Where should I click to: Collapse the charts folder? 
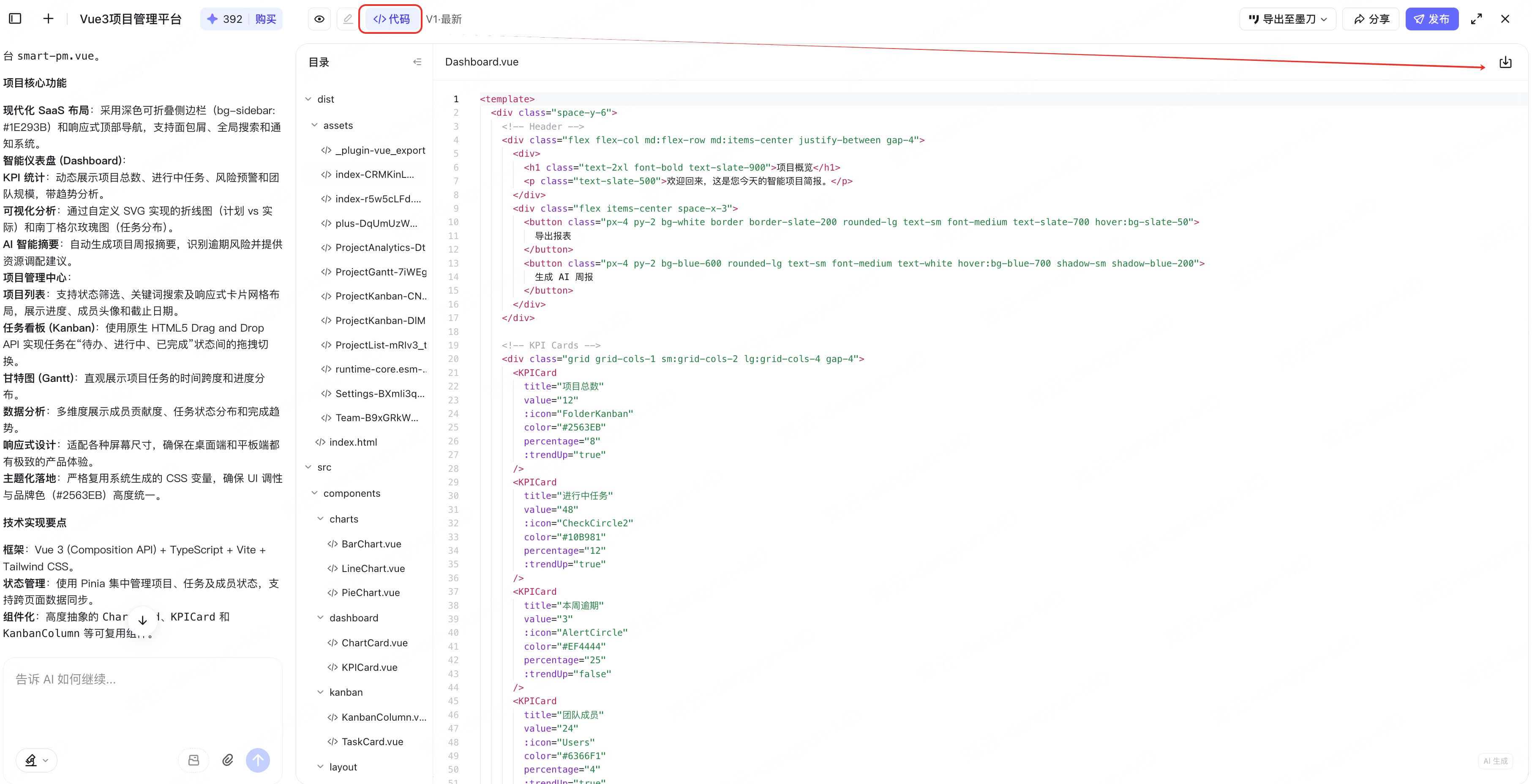(321, 519)
